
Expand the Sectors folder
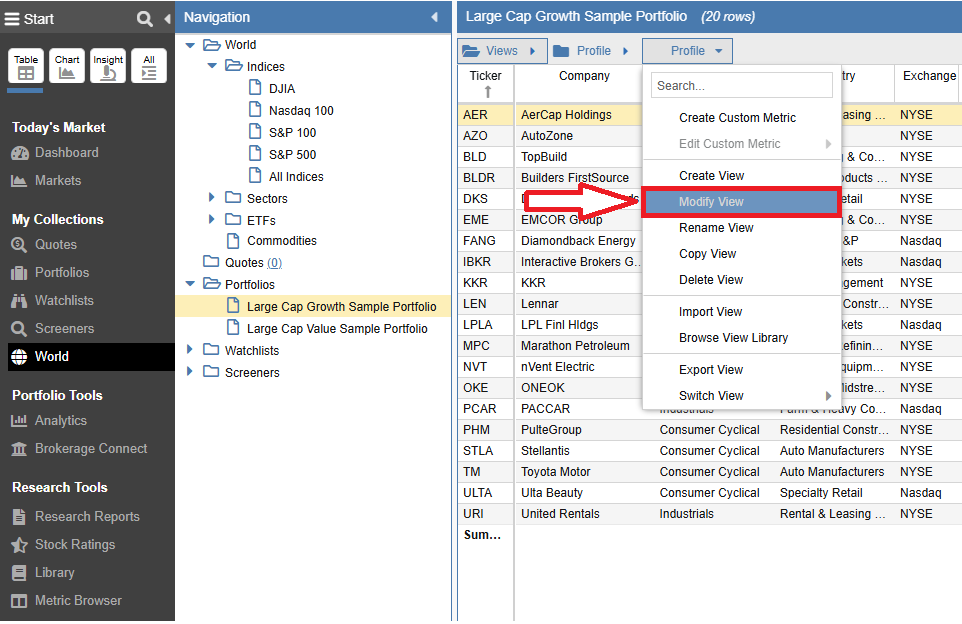[212, 197]
